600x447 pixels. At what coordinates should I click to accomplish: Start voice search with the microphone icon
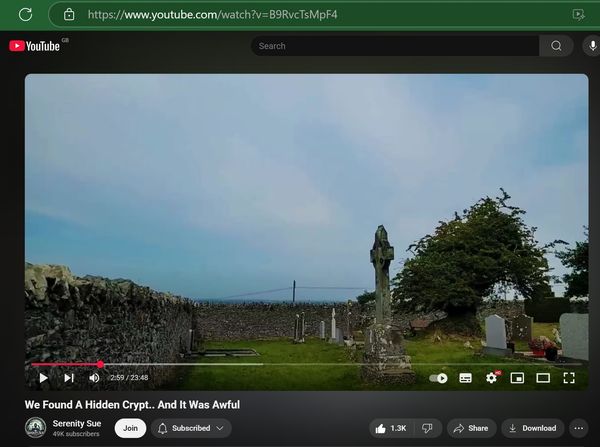592,46
